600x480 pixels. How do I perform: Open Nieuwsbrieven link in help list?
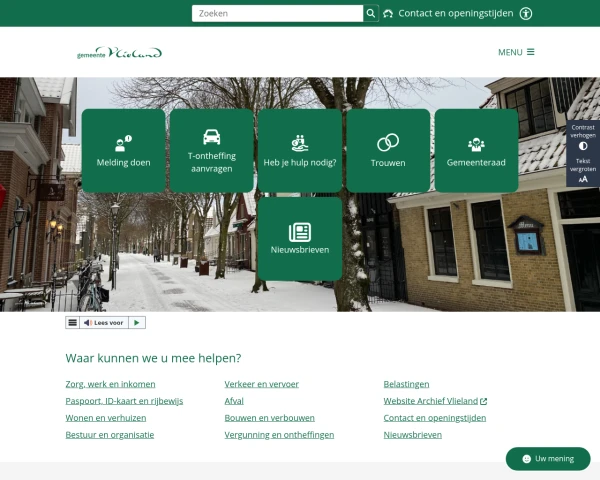click(x=413, y=434)
